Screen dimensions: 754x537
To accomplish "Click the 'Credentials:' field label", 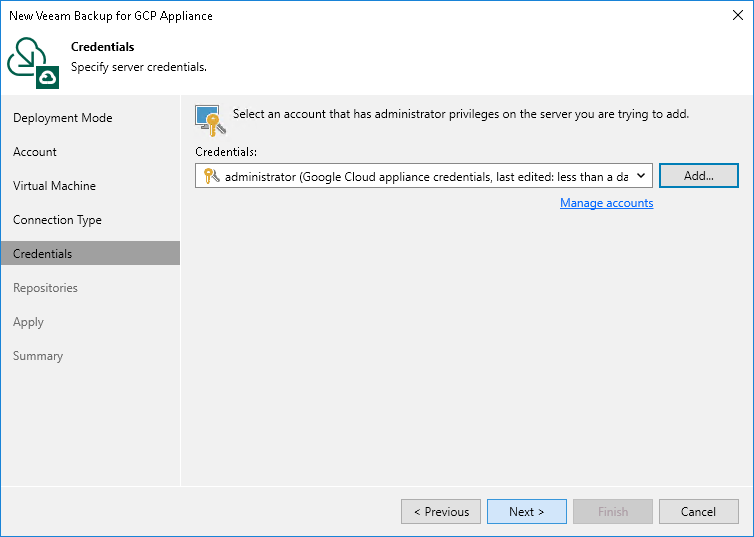I will pyautogui.click(x=226, y=152).
